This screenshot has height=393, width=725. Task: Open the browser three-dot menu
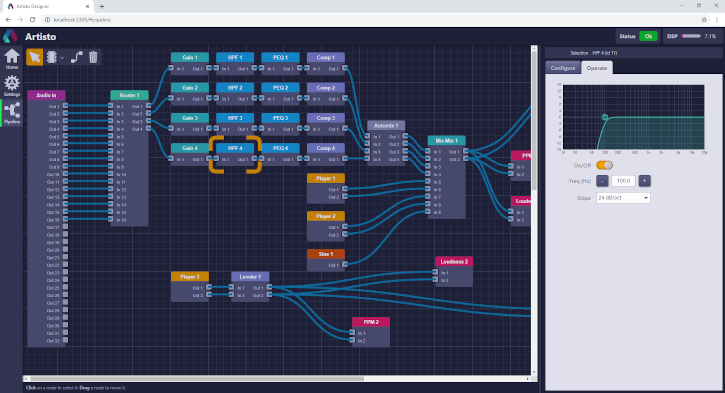(717, 20)
